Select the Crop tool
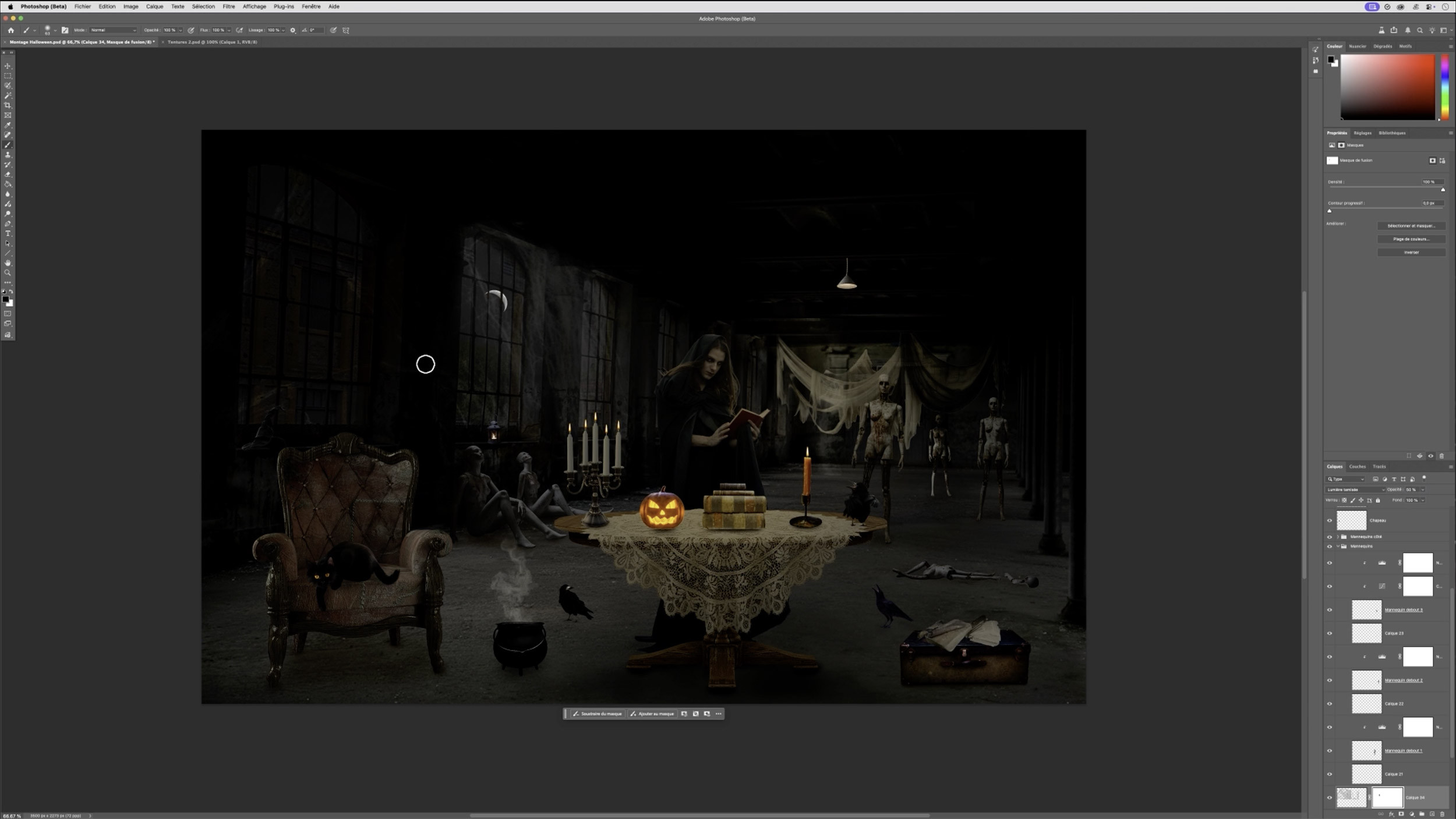1456x819 pixels. [8, 105]
